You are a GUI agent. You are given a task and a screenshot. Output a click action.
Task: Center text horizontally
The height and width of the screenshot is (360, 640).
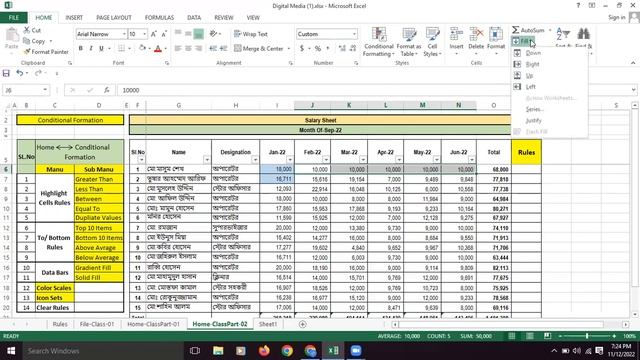[188, 48]
